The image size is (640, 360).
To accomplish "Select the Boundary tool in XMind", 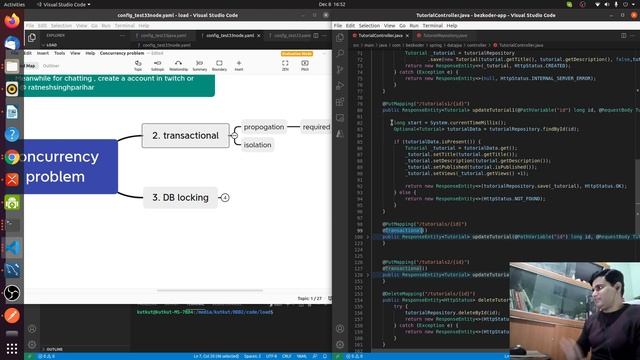I will 219,65.
